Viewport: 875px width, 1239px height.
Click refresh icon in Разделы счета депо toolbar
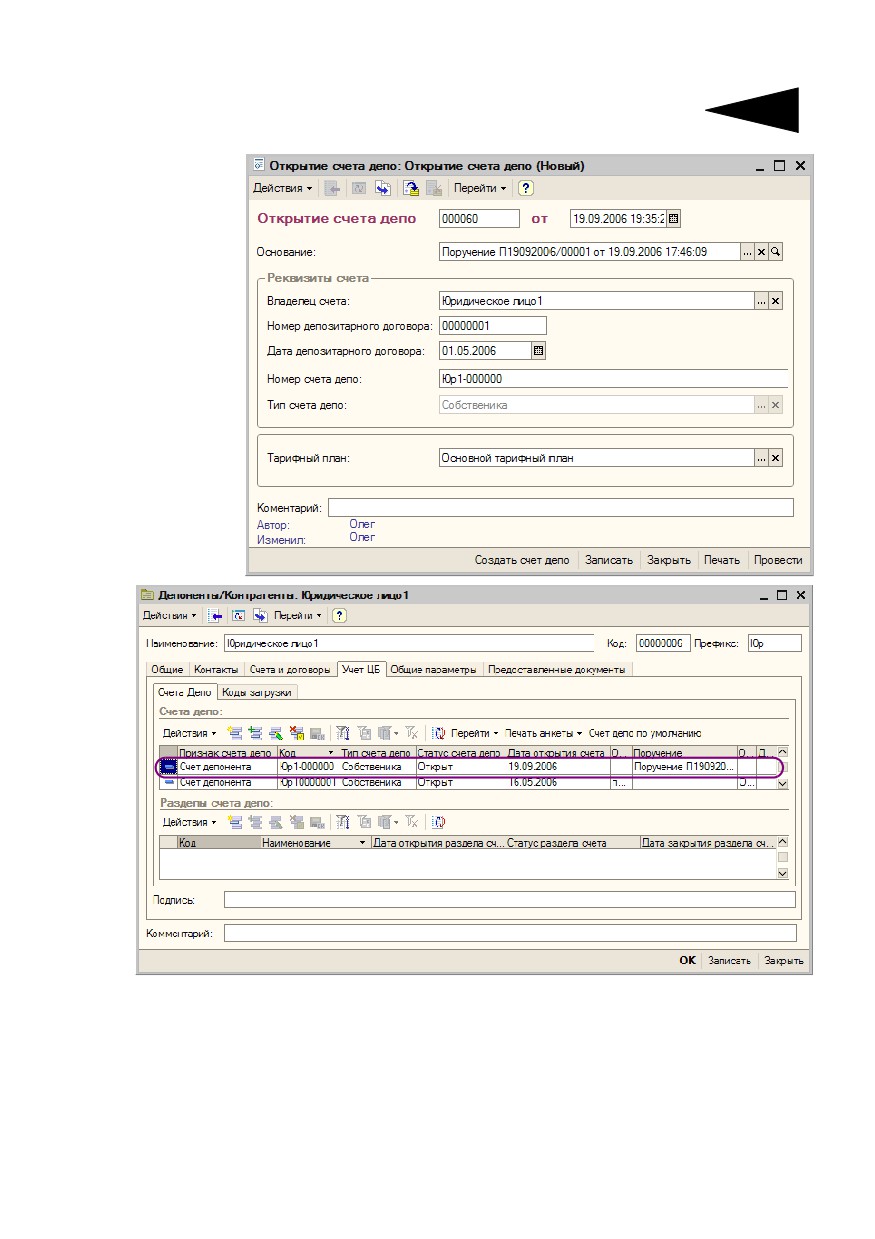coord(439,822)
